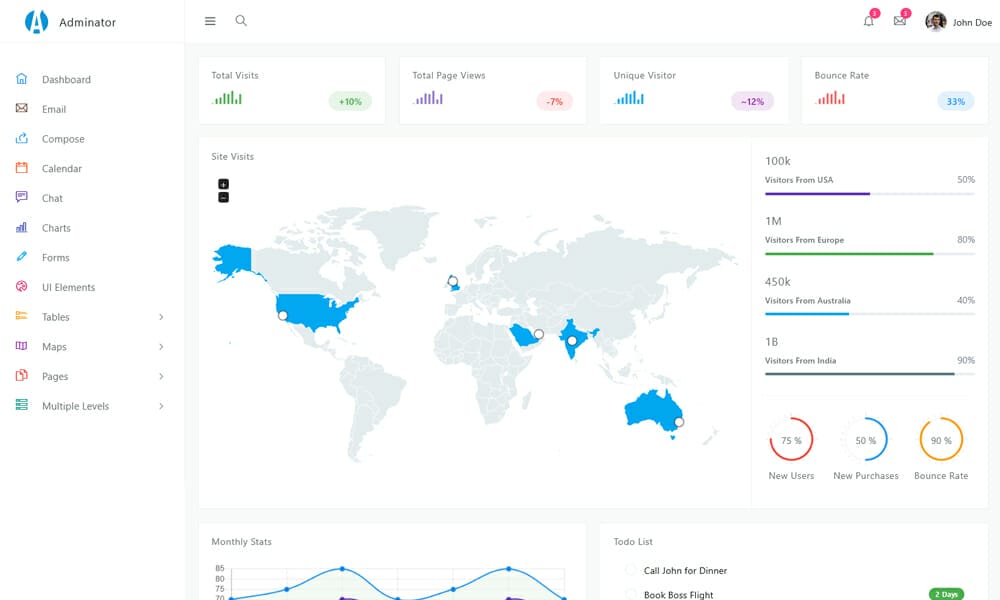Select the Charts icon in the sidebar
The height and width of the screenshot is (600, 1000).
pos(21,227)
